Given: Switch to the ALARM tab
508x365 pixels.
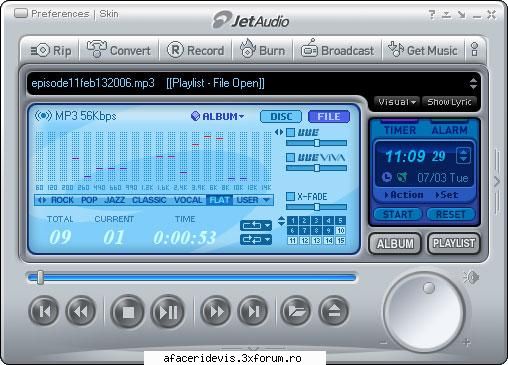Looking at the screenshot, I should pyautogui.click(x=449, y=130).
